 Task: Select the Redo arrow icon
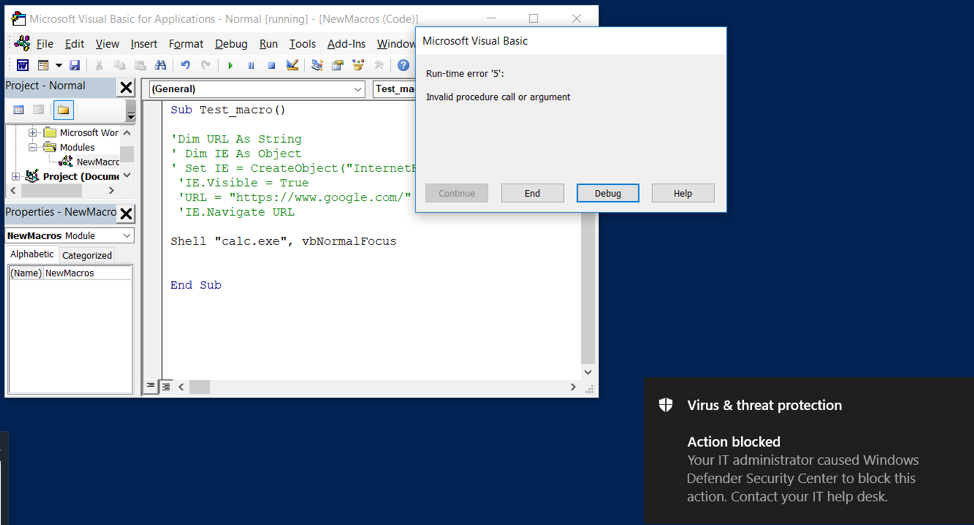(206, 65)
